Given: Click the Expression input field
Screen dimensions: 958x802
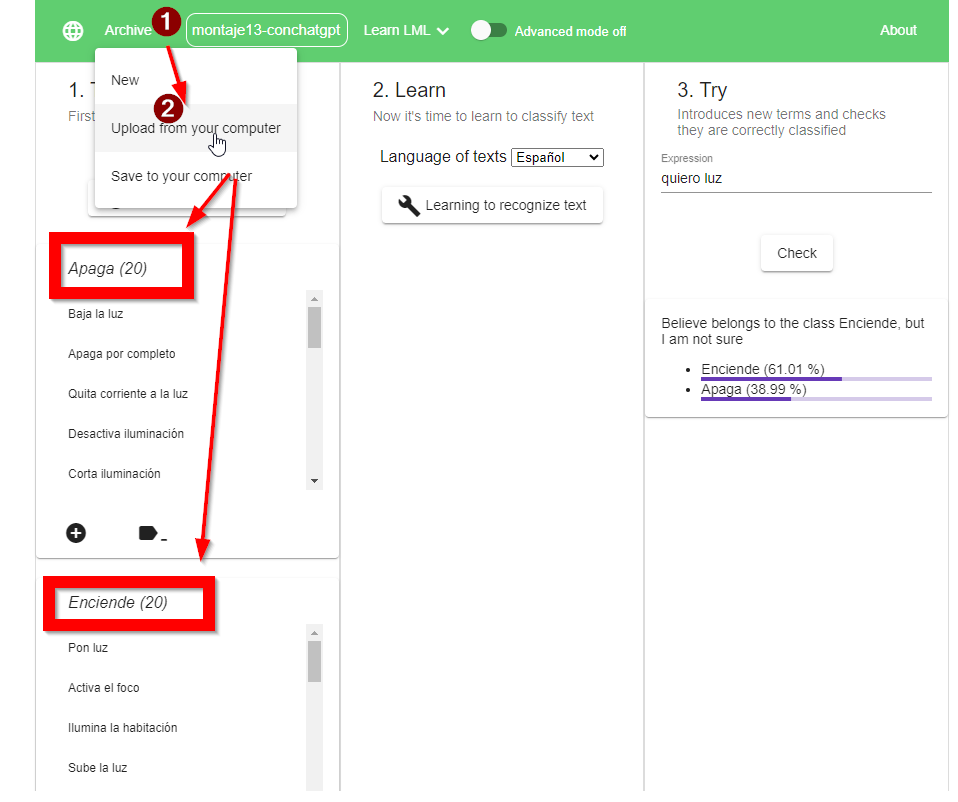Looking at the screenshot, I should (x=795, y=179).
